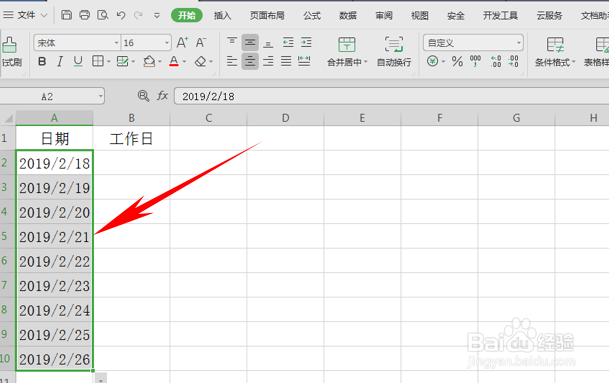Screen dimensions: 609x383
Task: Open the 文件 menu
Action: (25, 15)
